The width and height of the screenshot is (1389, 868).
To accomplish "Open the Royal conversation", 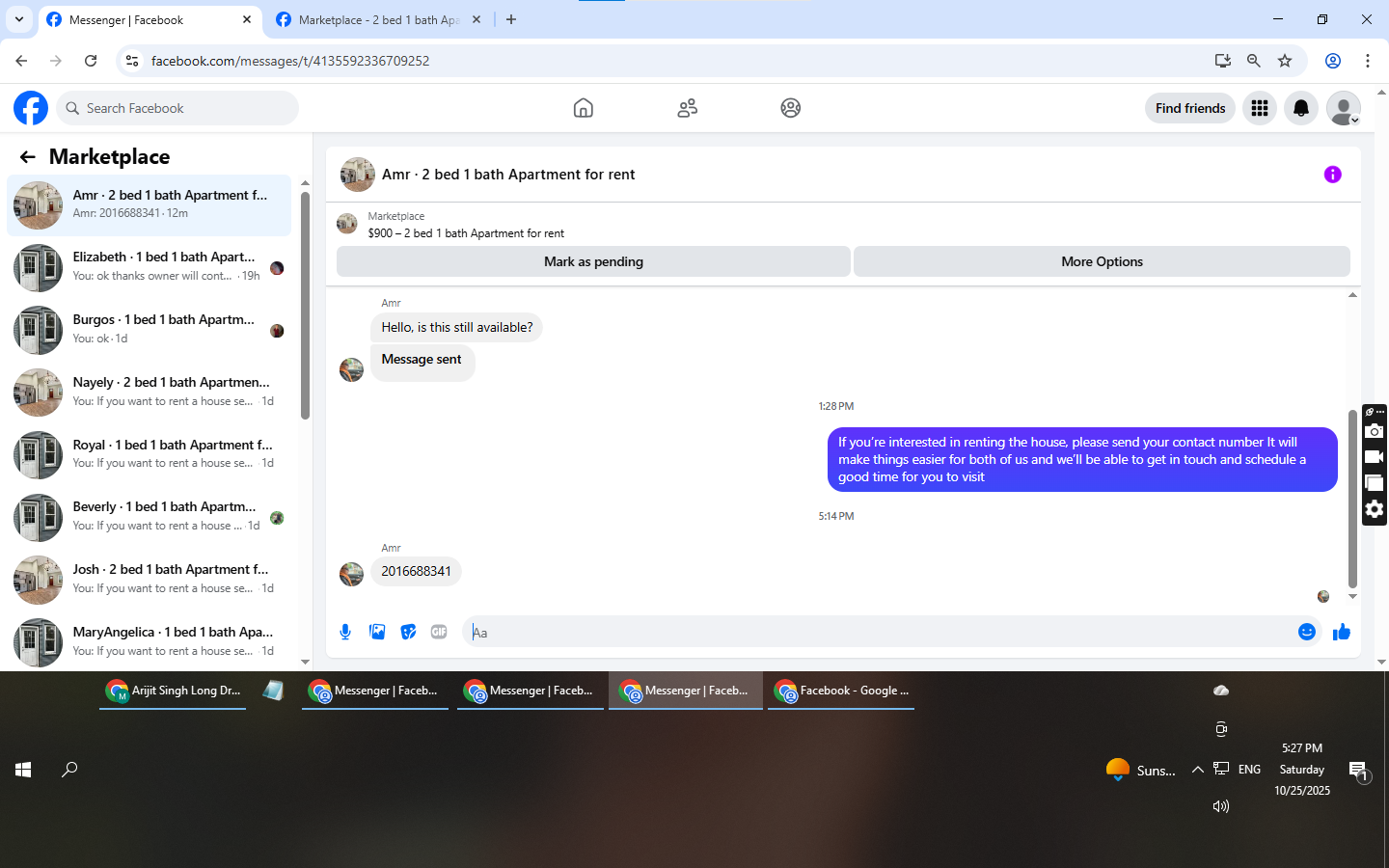I will tap(150, 454).
